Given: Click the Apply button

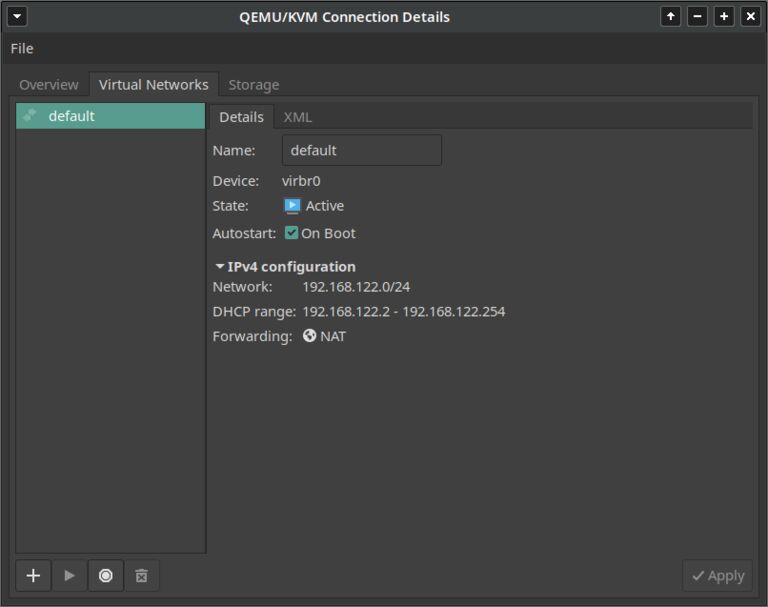Looking at the screenshot, I should point(718,576).
